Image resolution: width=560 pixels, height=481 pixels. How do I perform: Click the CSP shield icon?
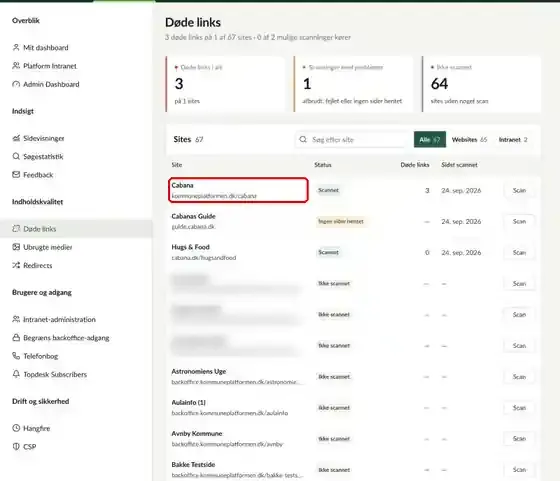16,446
